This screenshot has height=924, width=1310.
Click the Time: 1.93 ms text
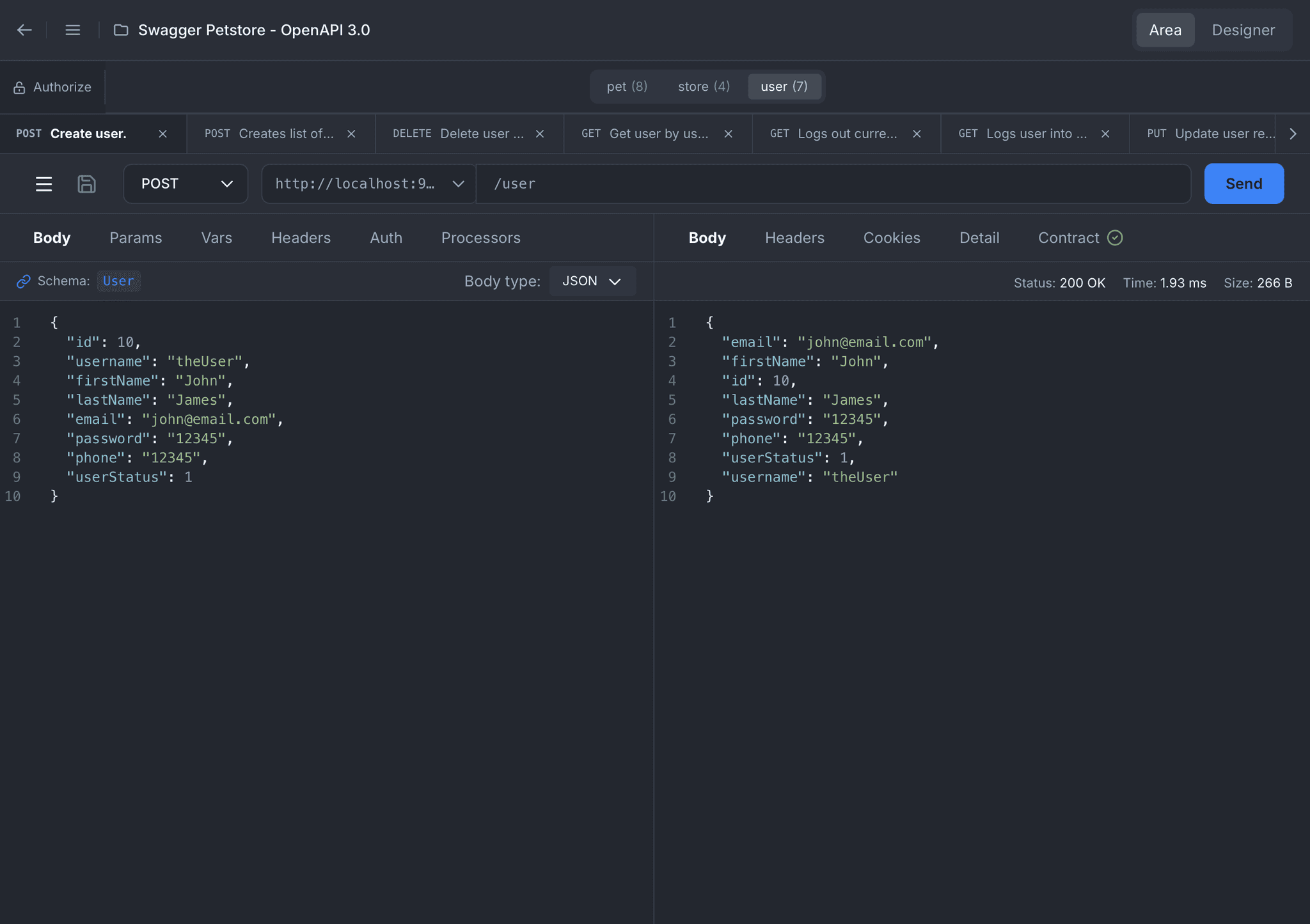[1165, 283]
